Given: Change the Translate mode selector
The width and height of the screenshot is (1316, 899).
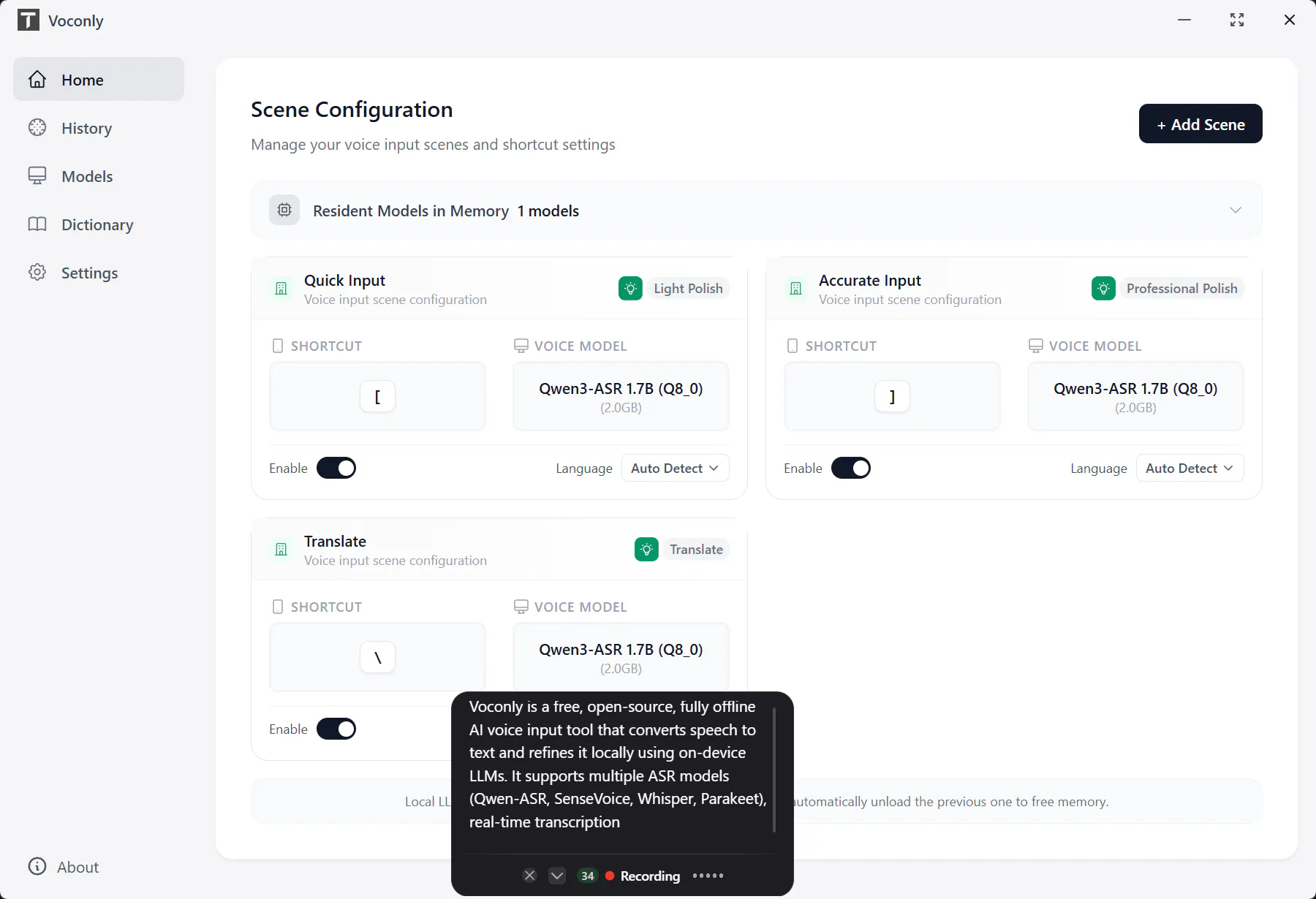Looking at the screenshot, I should [696, 550].
